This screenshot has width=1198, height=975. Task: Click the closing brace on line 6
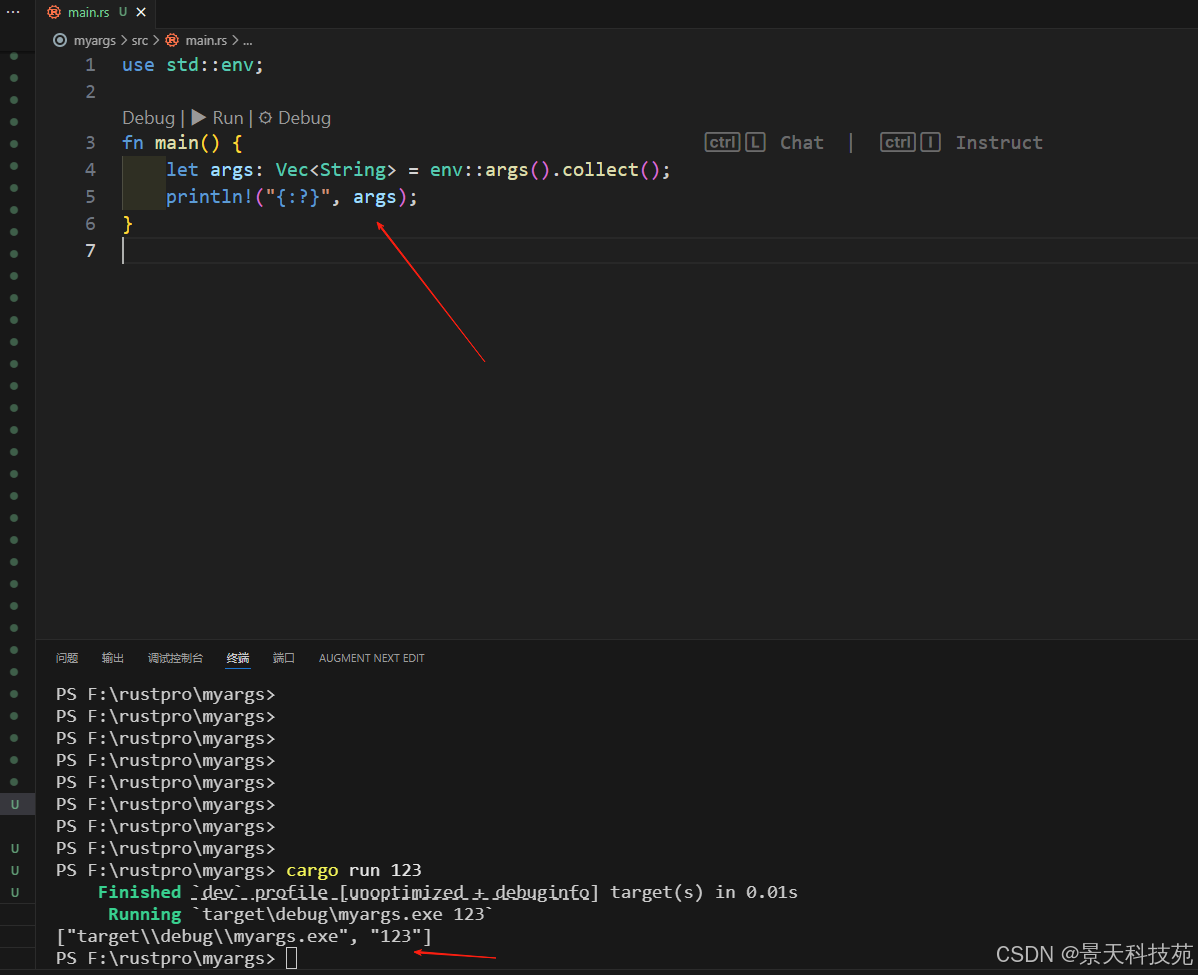coord(127,224)
